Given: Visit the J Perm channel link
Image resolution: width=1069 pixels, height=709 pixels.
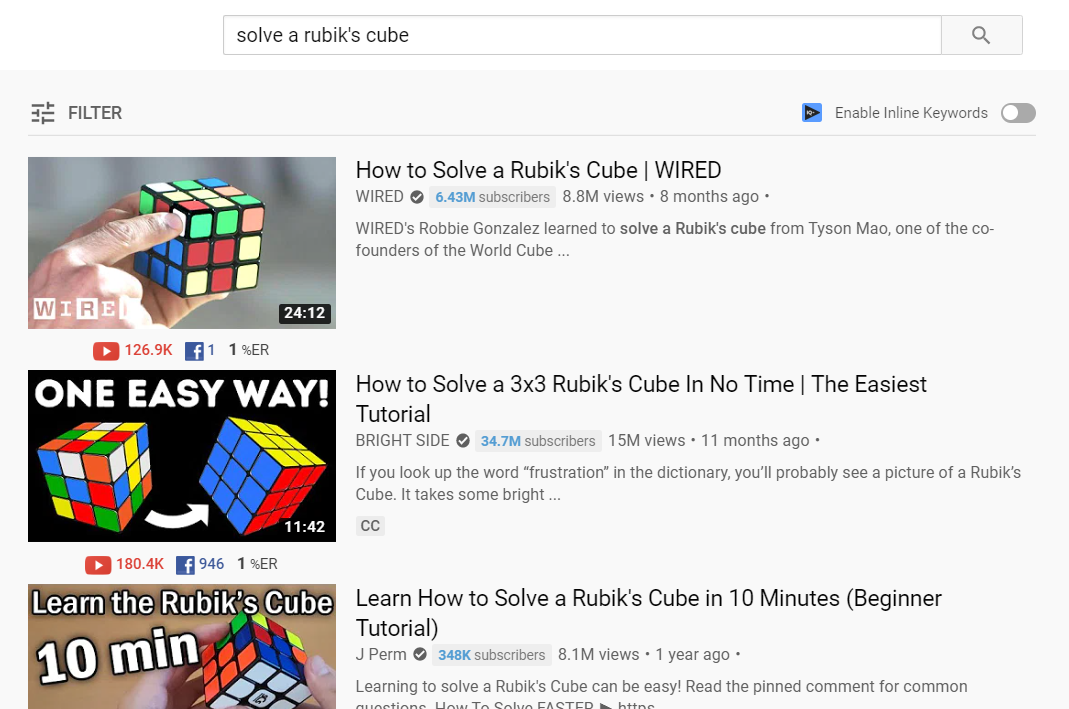Looking at the screenshot, I should [381, 654].
